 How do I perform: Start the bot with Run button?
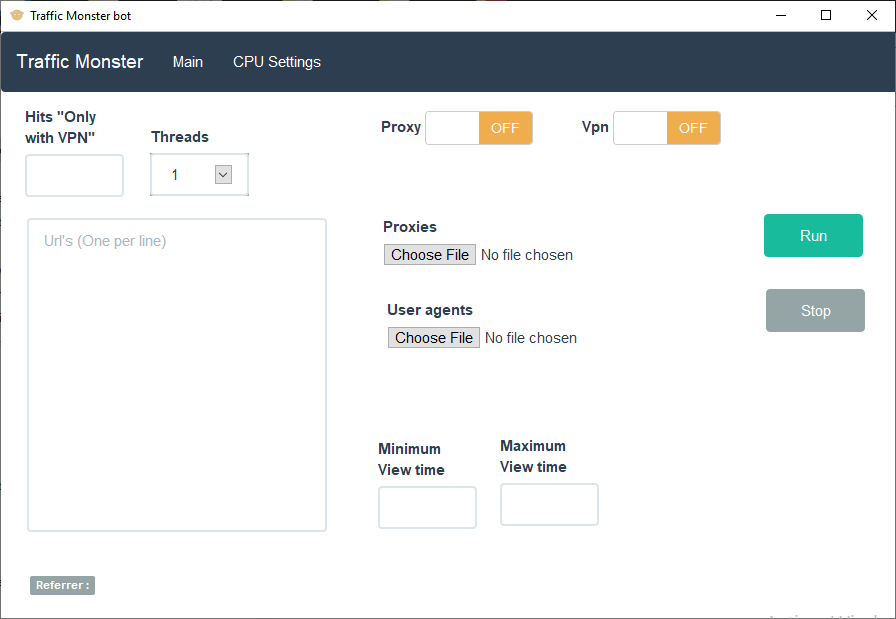click(x=813, y=235)
